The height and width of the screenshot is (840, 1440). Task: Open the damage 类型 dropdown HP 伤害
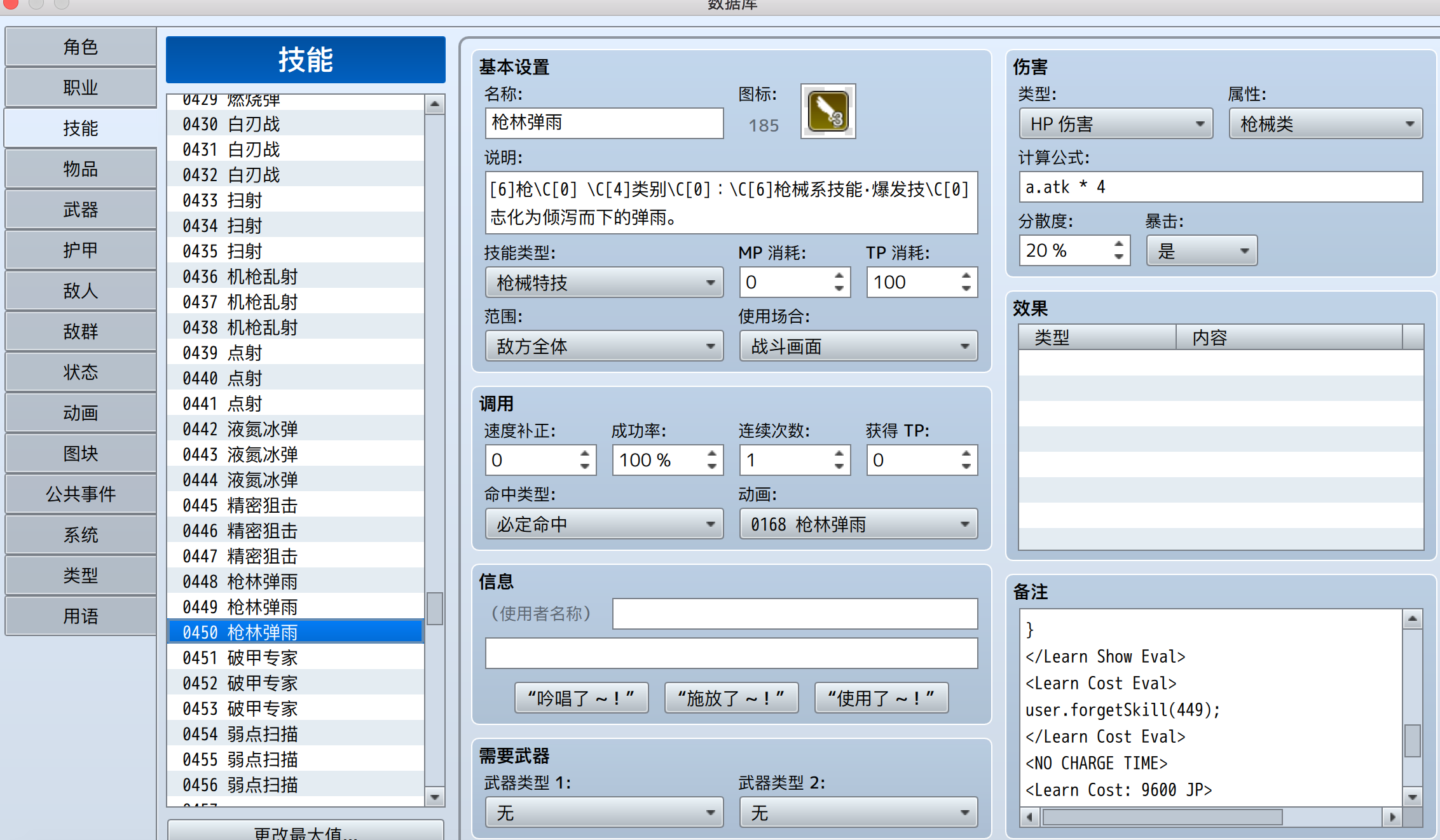point(1116,124)
